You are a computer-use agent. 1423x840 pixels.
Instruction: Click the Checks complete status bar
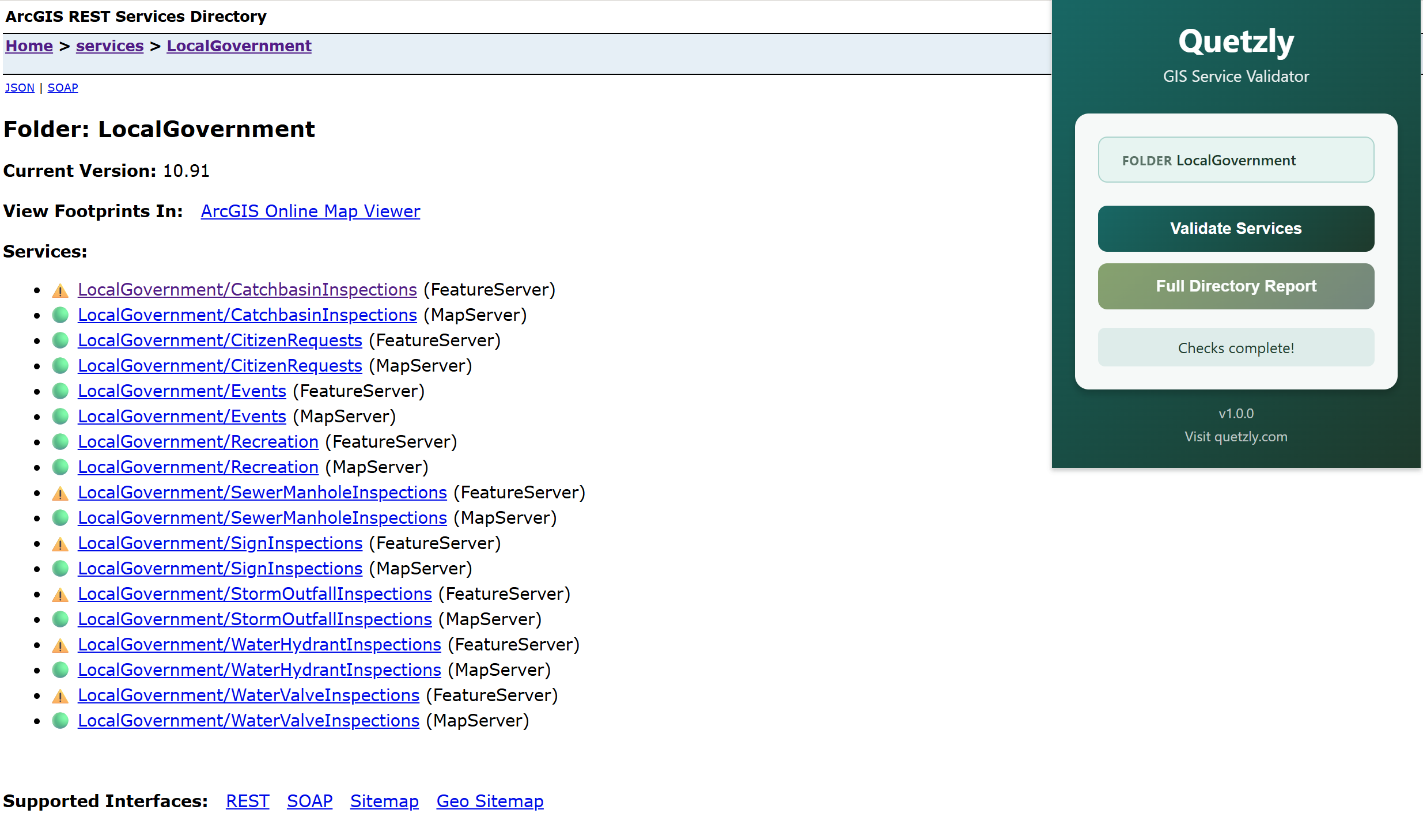coord(1236,347)
